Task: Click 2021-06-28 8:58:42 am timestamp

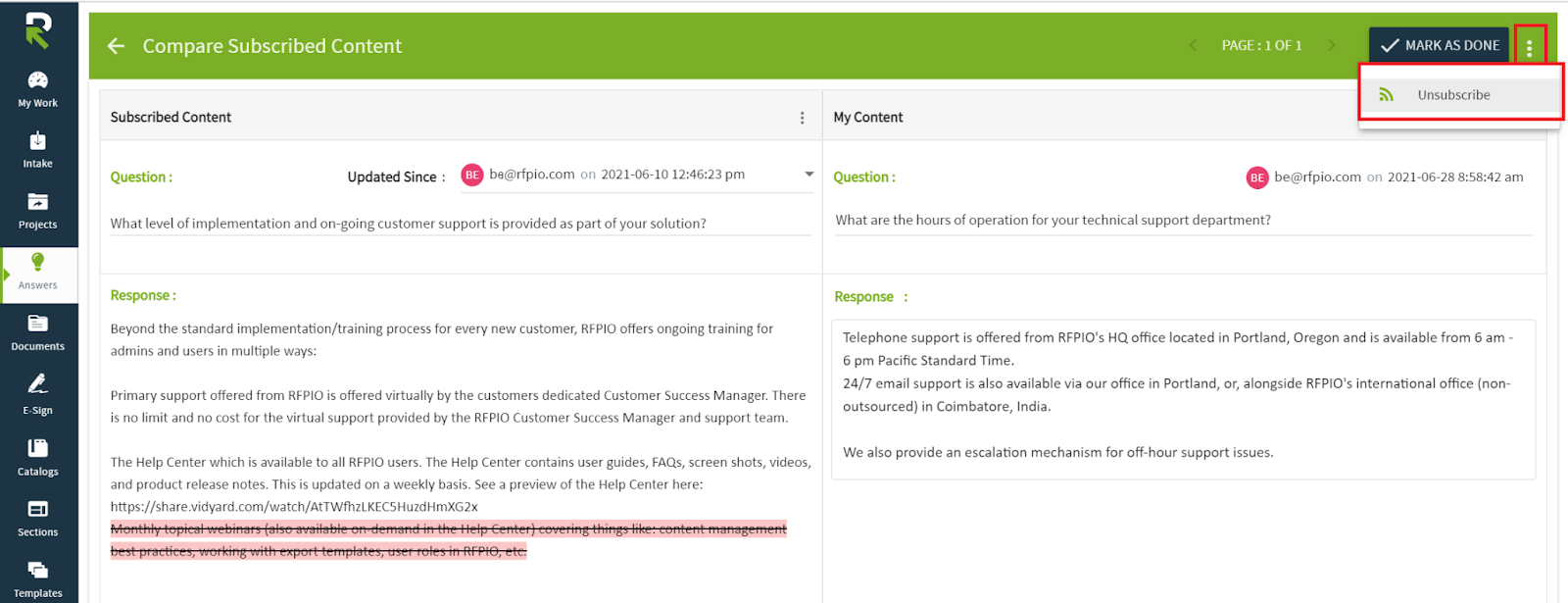Action: pos(1455,177)
